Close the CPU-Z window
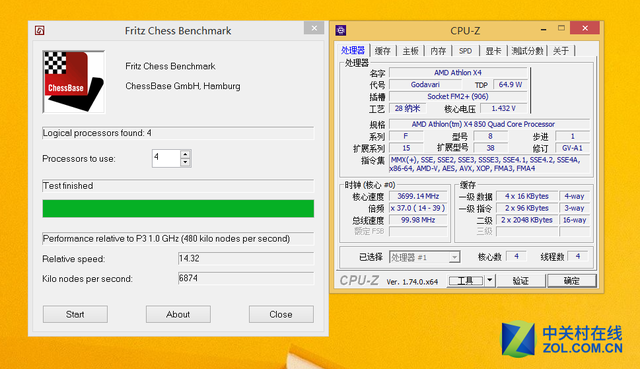 (x=585, y=28)
